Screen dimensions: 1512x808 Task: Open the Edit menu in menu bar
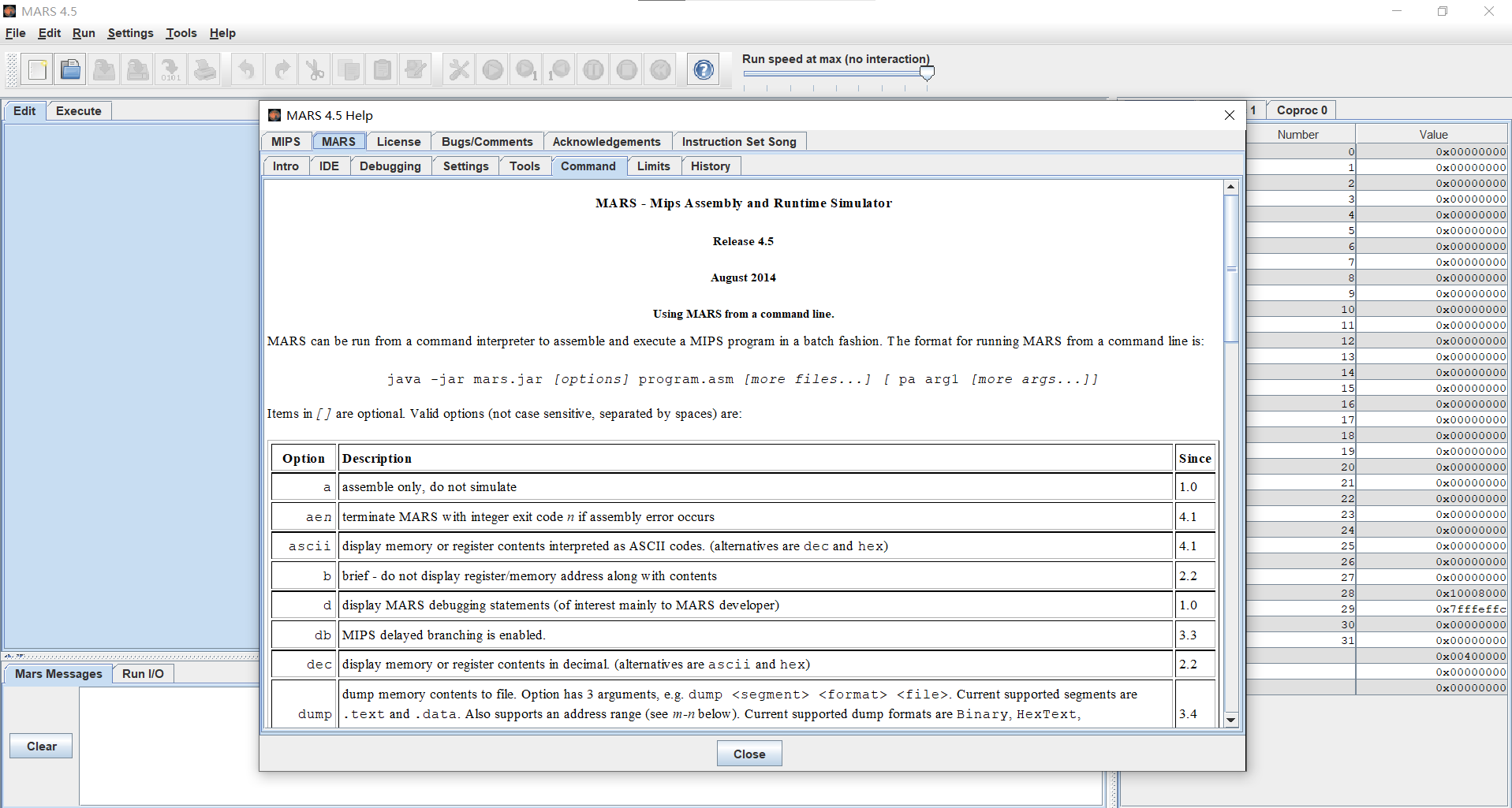click(x=50, y=33)
